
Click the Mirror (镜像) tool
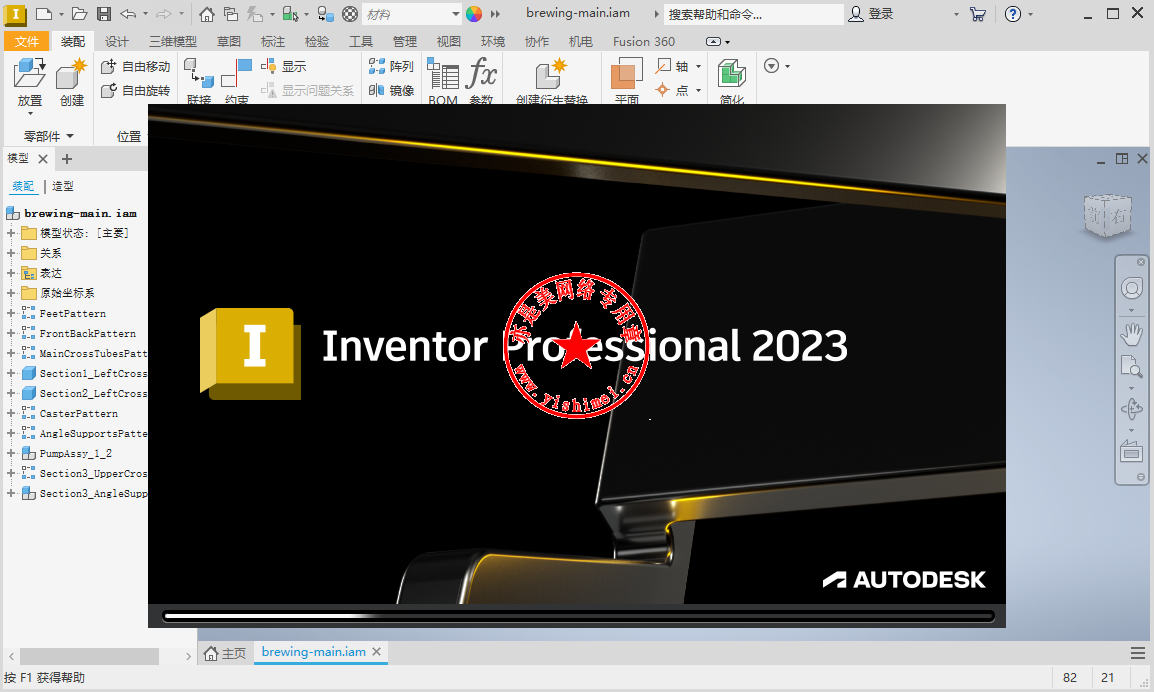(x=392, y=90)
